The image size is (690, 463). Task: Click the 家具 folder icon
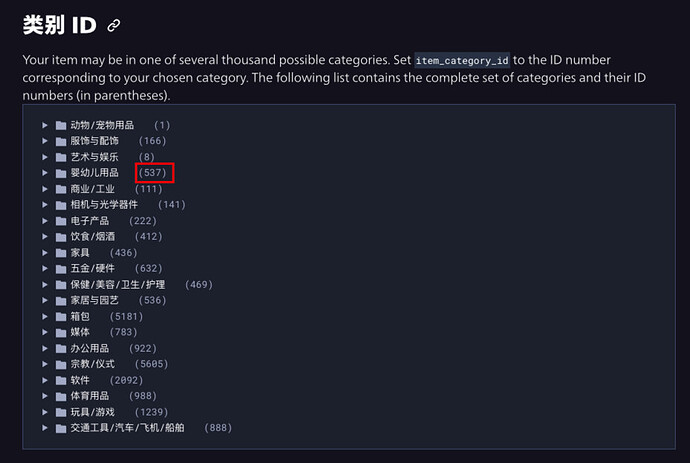61,253
